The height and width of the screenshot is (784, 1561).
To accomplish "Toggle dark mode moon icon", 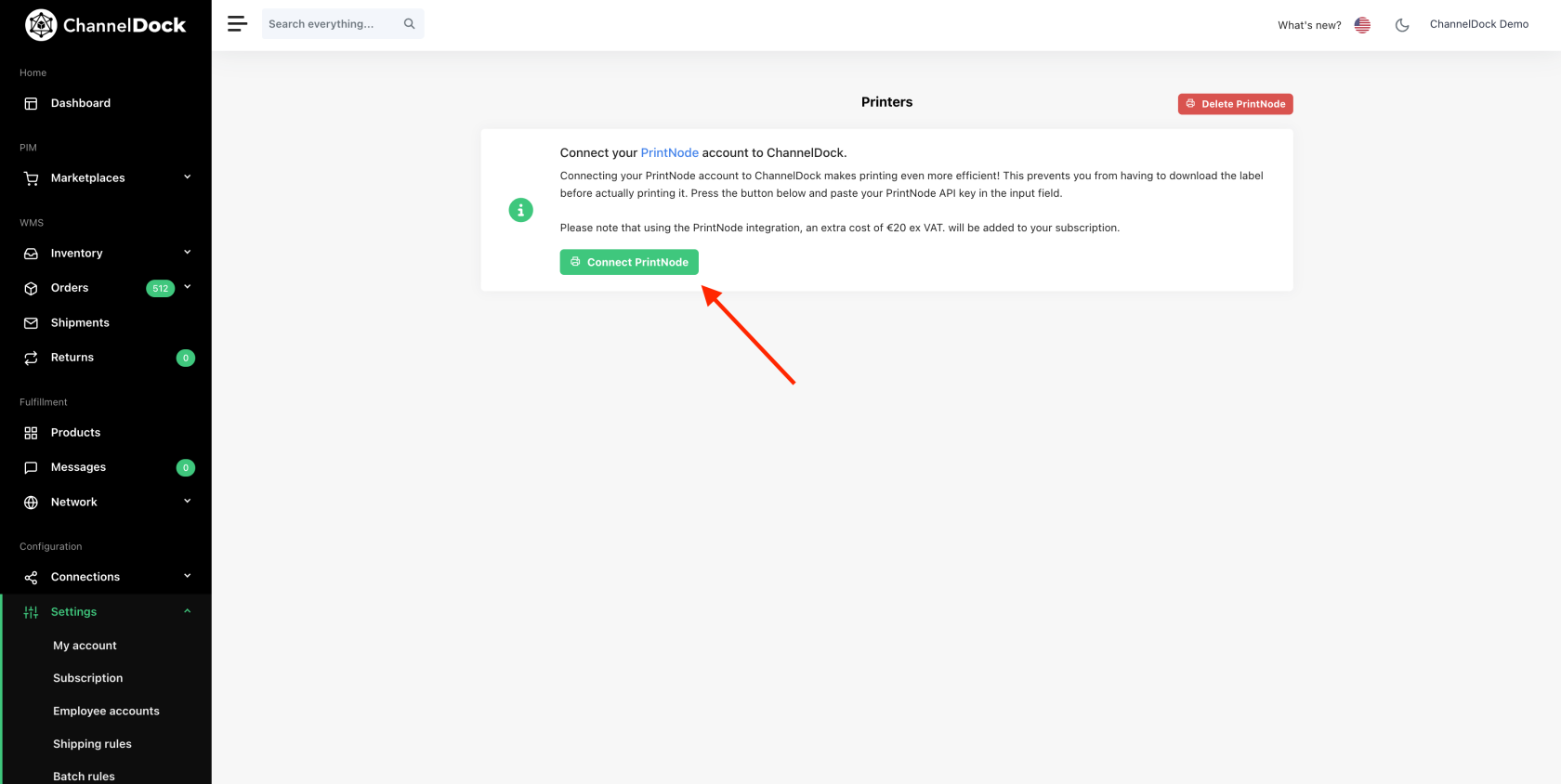I will pos(1402,25).
